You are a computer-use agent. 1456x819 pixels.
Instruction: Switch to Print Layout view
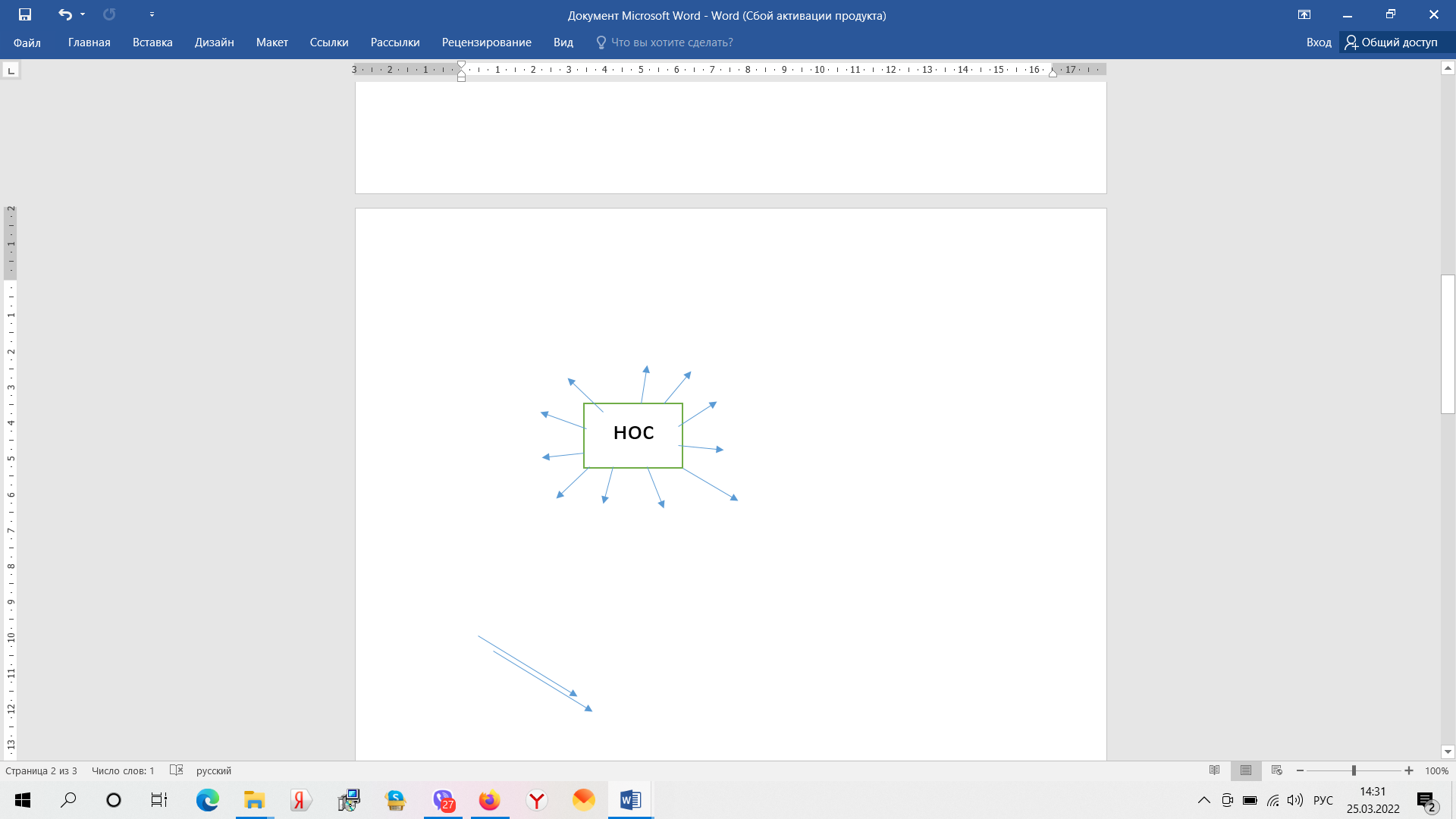pyautogui.click(x=1245, y=770)
